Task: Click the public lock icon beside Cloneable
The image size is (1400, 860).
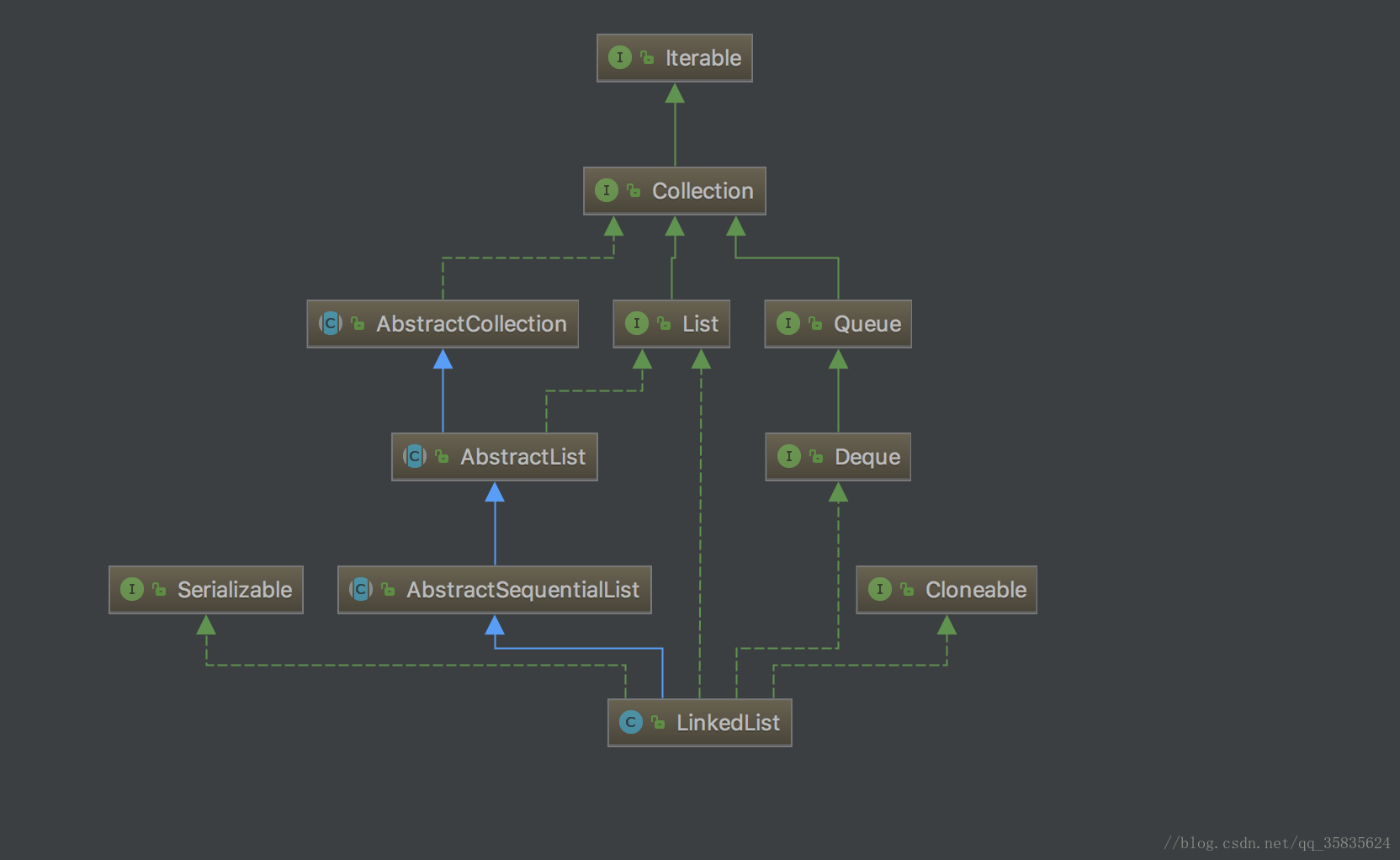Action: click(907, 589)
